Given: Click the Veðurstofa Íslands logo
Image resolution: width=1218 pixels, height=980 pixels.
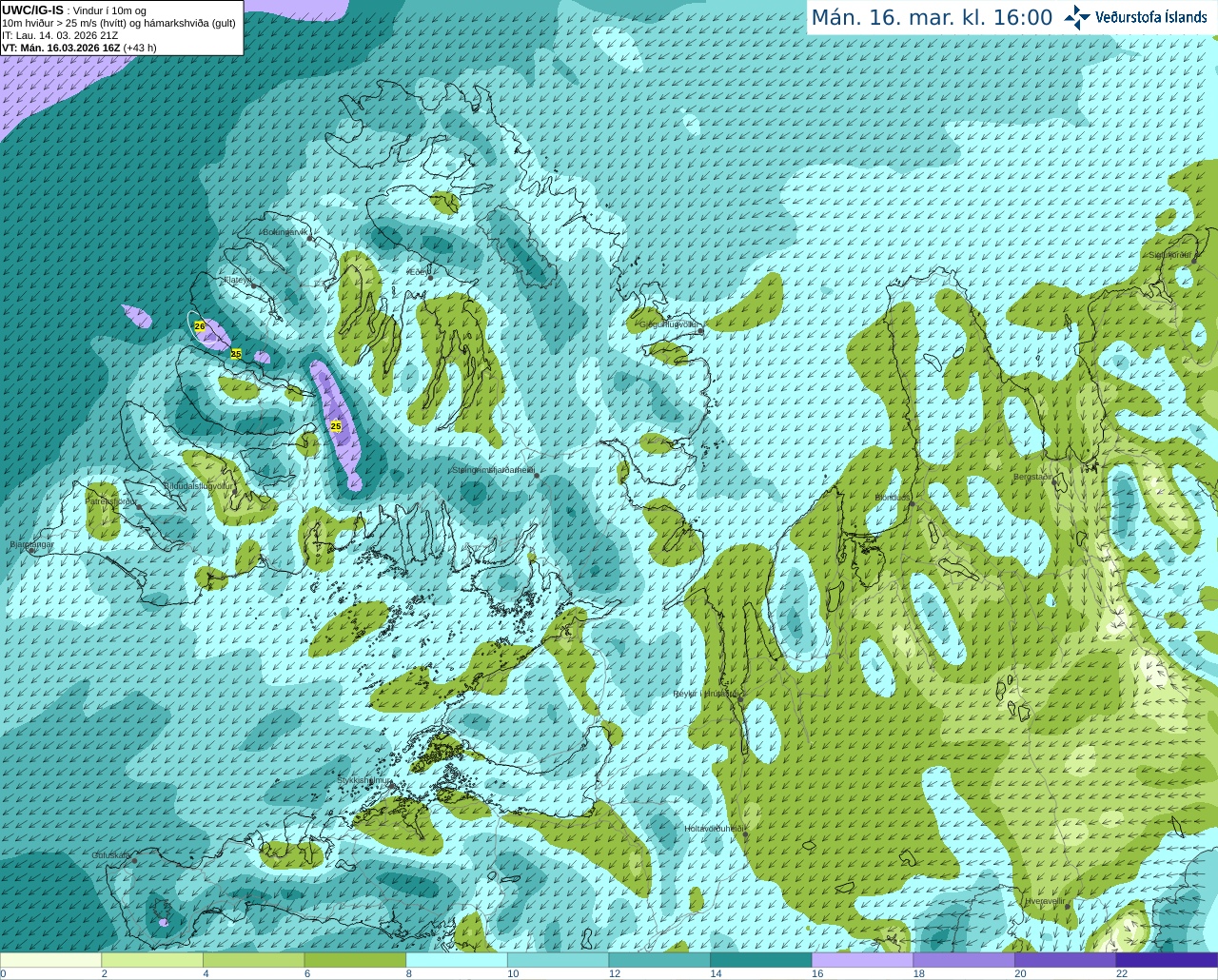Looking at the screenshot, I should click(x=1136, y=17).
